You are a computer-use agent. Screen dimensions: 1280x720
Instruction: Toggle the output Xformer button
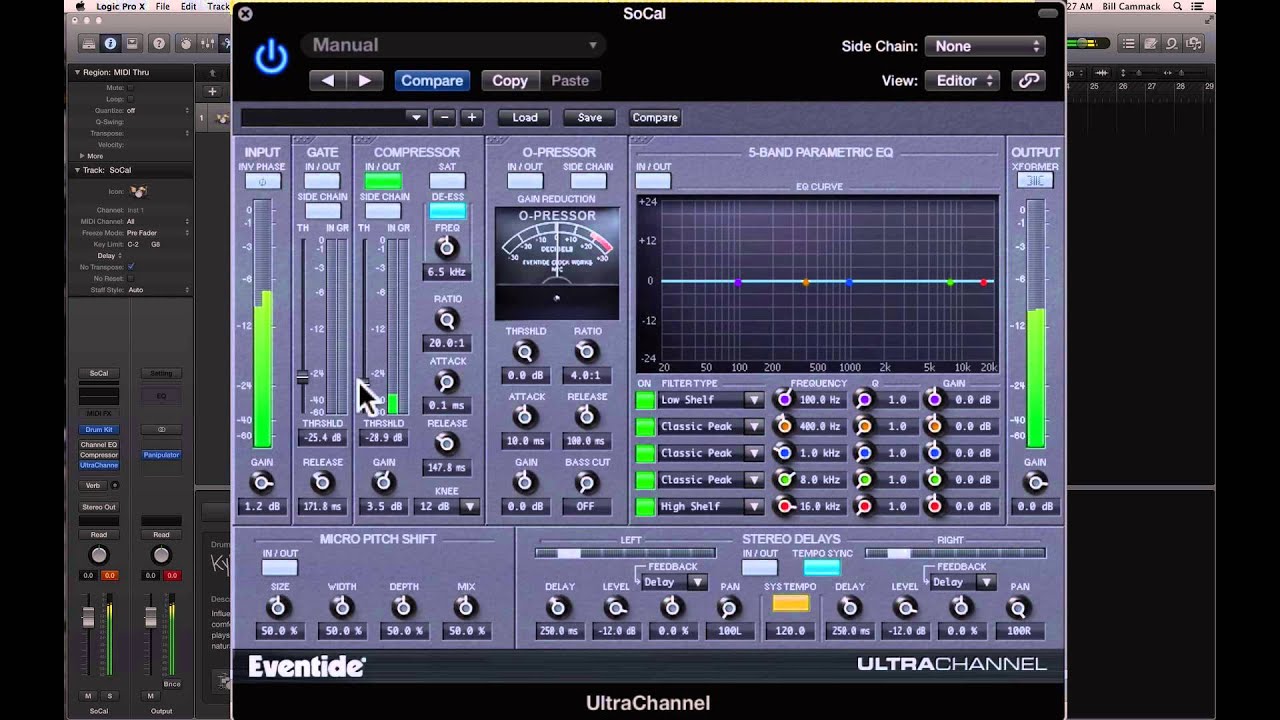pyautogui.click(x=1035, y=180)
